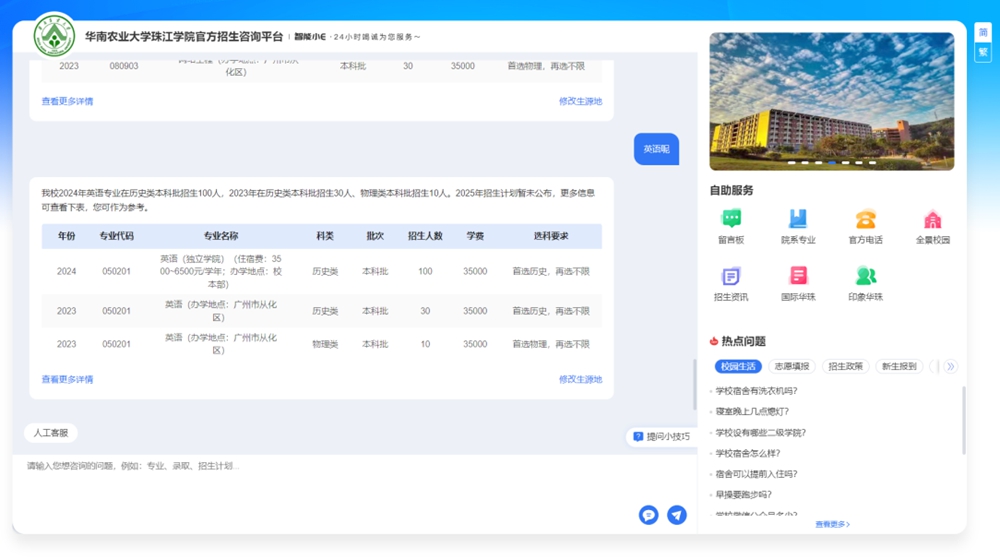Open the 招生资讯 admissions news icon
The height and width of the screenshot is (559, 1000).
(x=731, y=277)
